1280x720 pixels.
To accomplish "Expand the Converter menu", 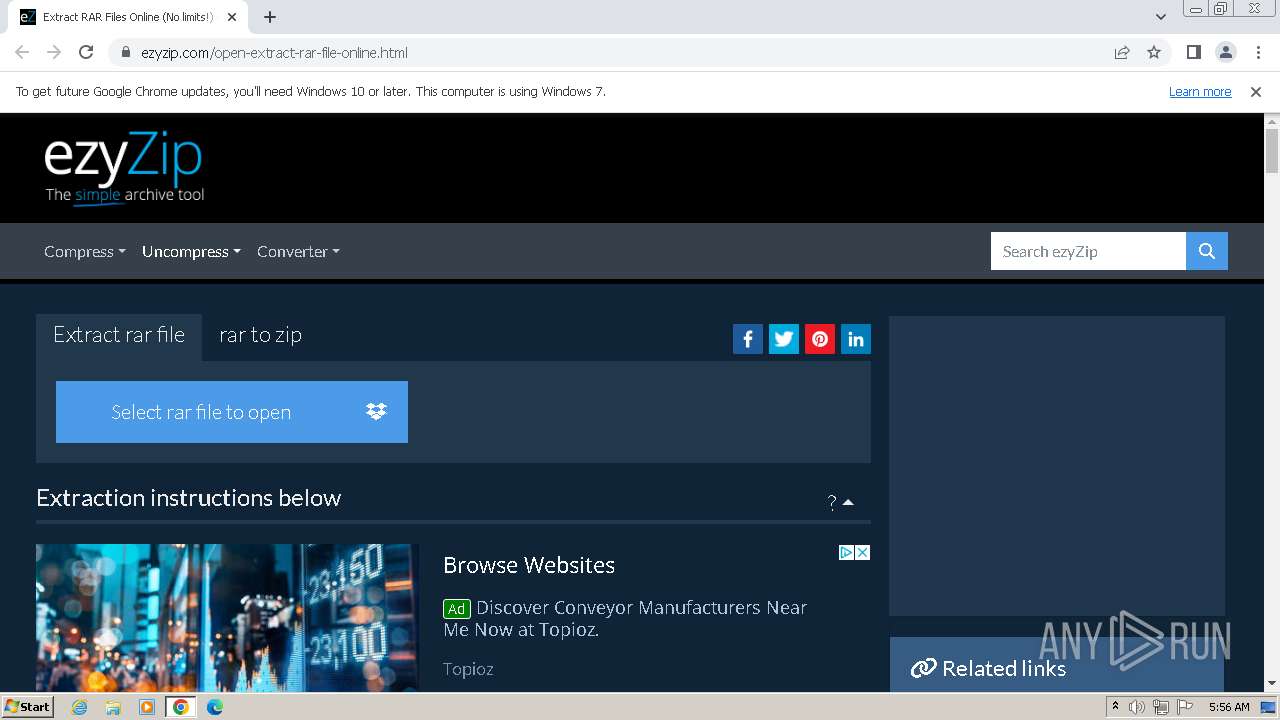I will click(x=298, y=251).
